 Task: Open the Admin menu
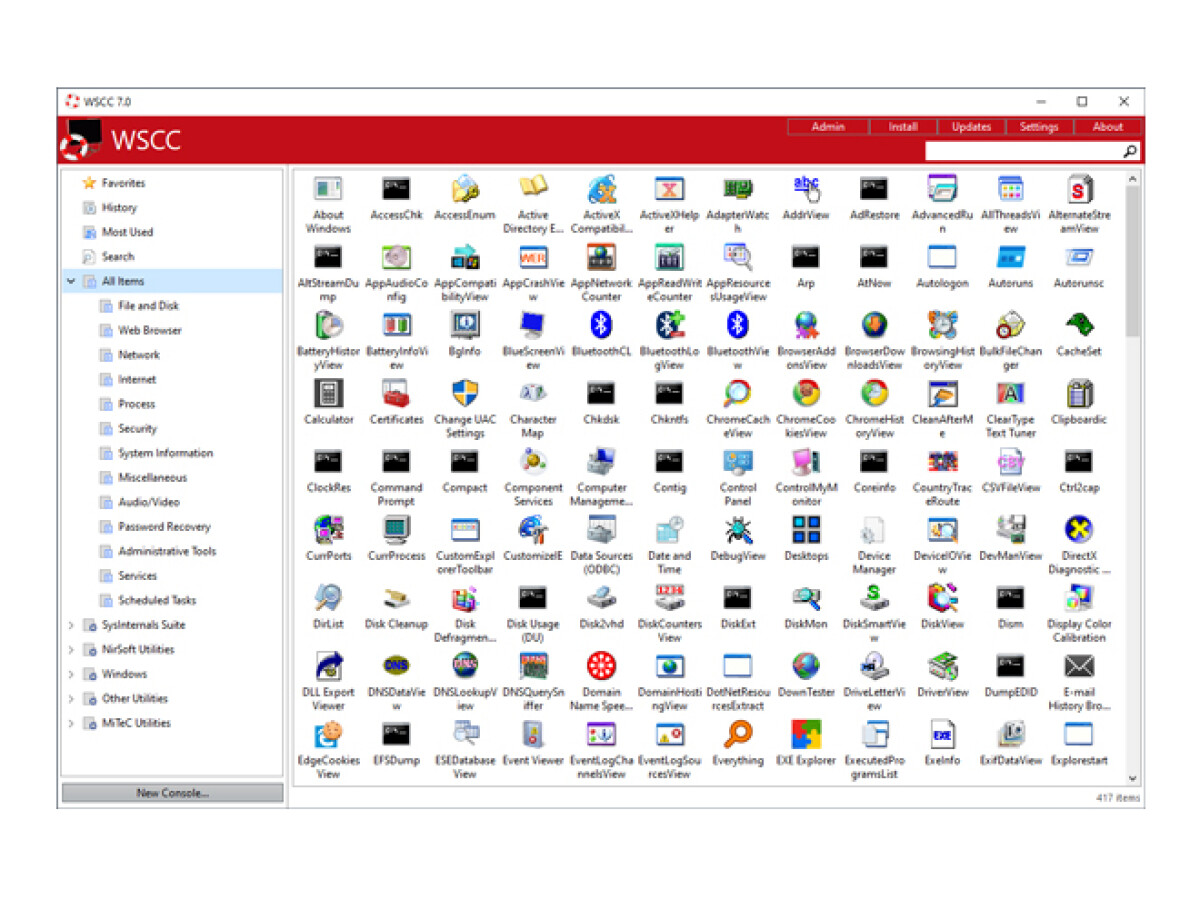pyautogui.click(x=828, y=127)
